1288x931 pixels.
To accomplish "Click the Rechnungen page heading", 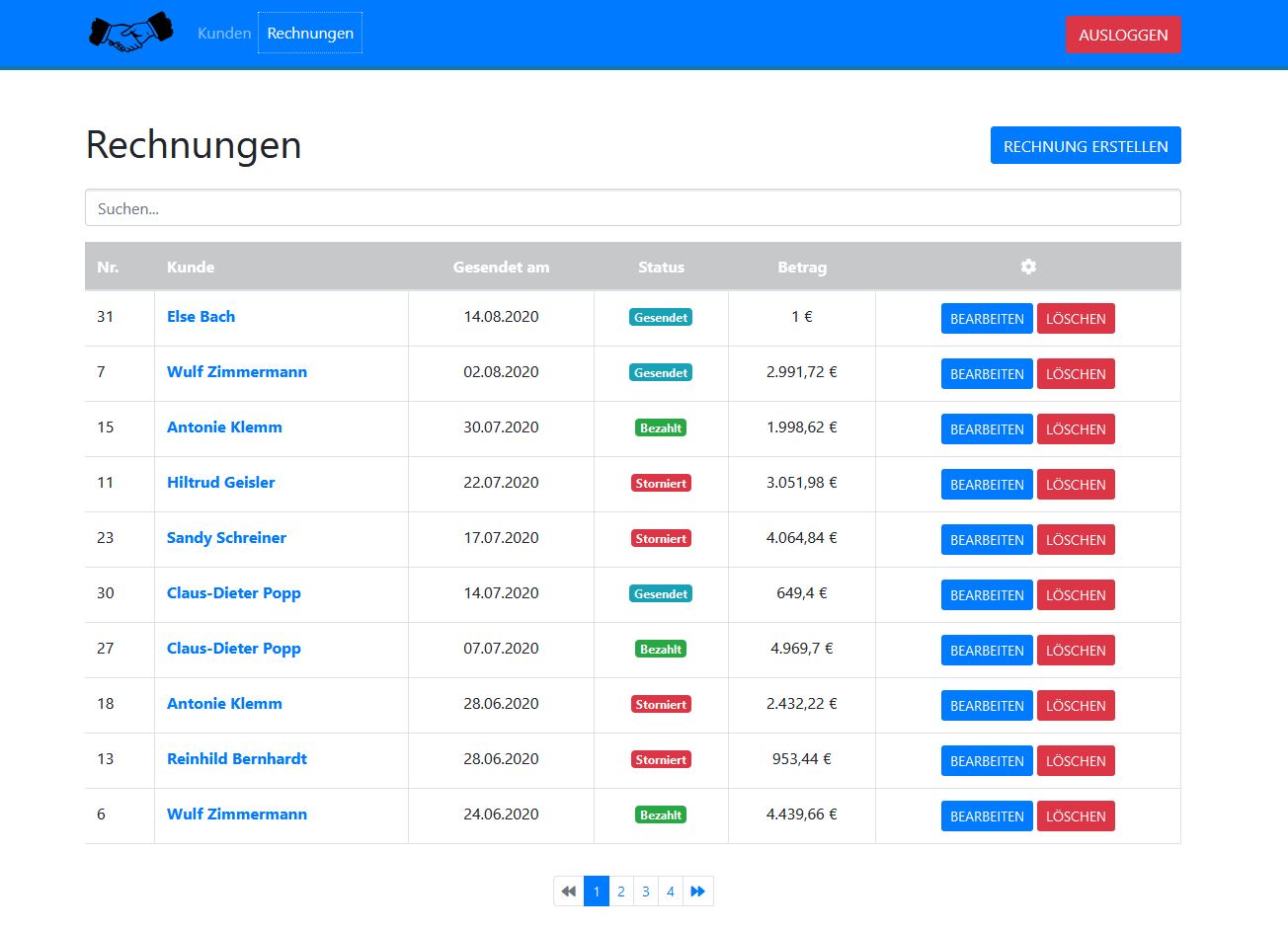I will [x=194, y=145].
